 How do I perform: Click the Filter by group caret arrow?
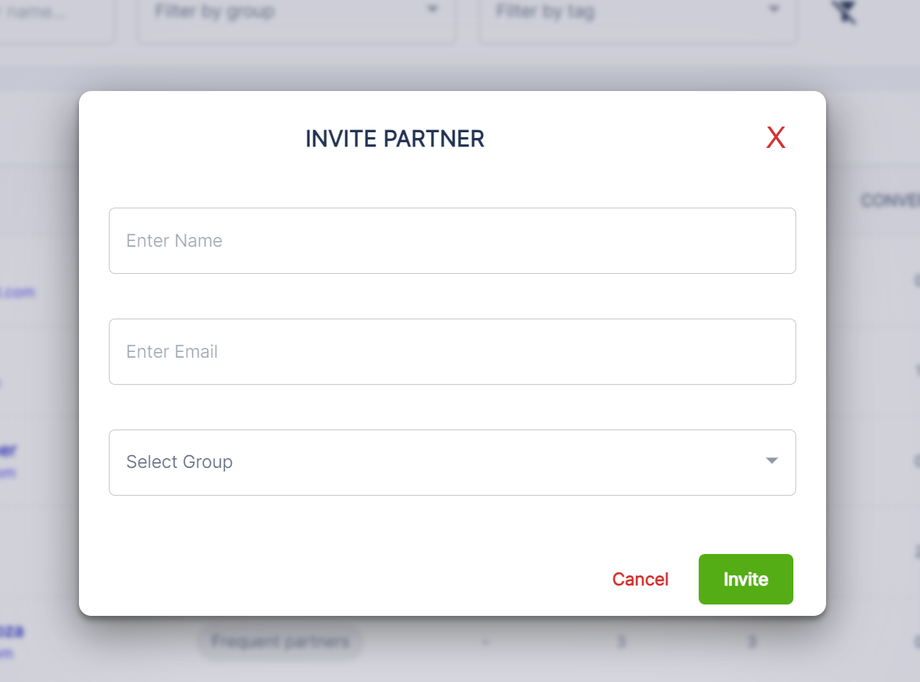tap(432, 10)
